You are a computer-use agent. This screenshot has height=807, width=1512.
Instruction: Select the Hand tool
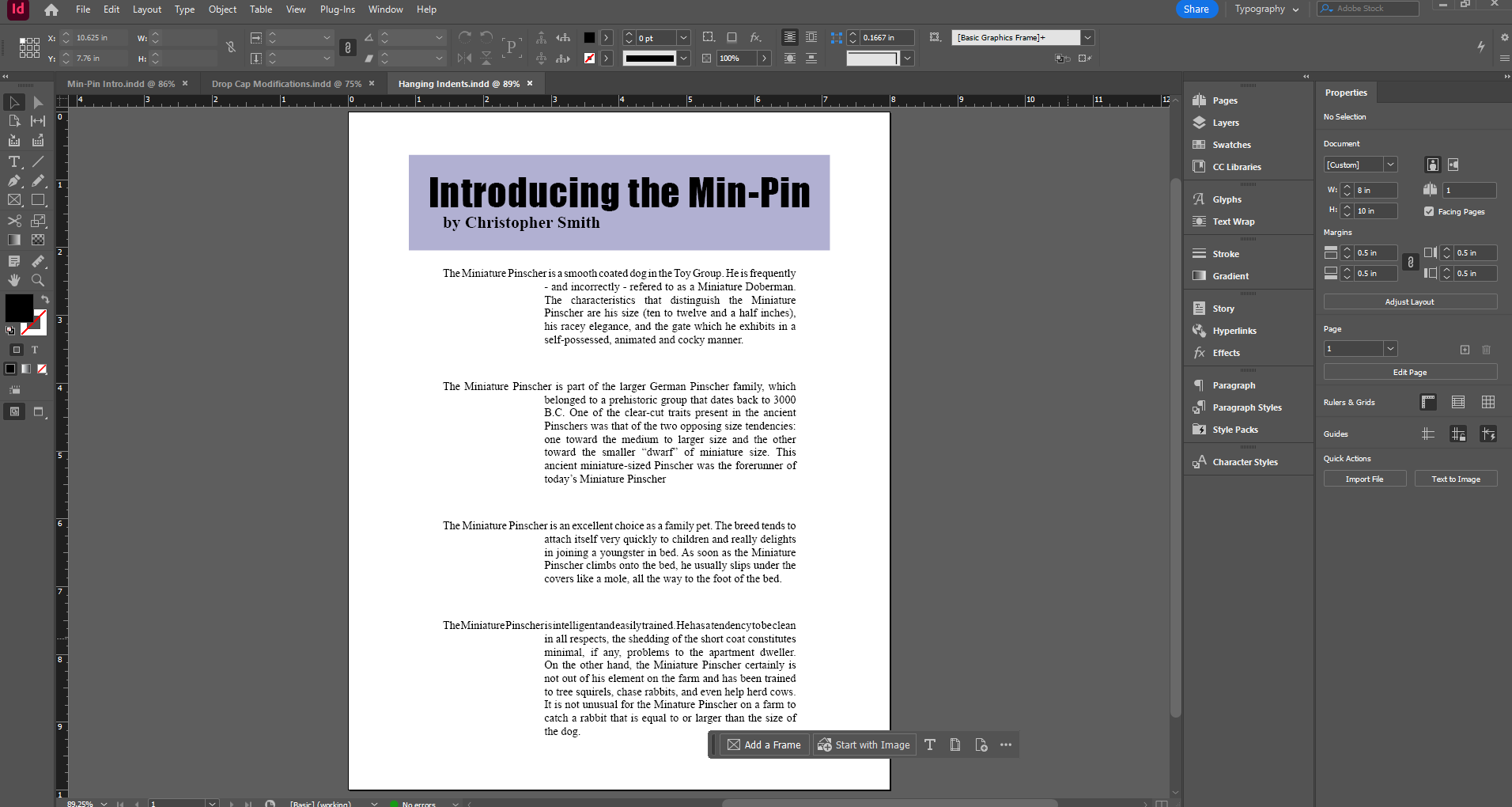click(14, 280)
